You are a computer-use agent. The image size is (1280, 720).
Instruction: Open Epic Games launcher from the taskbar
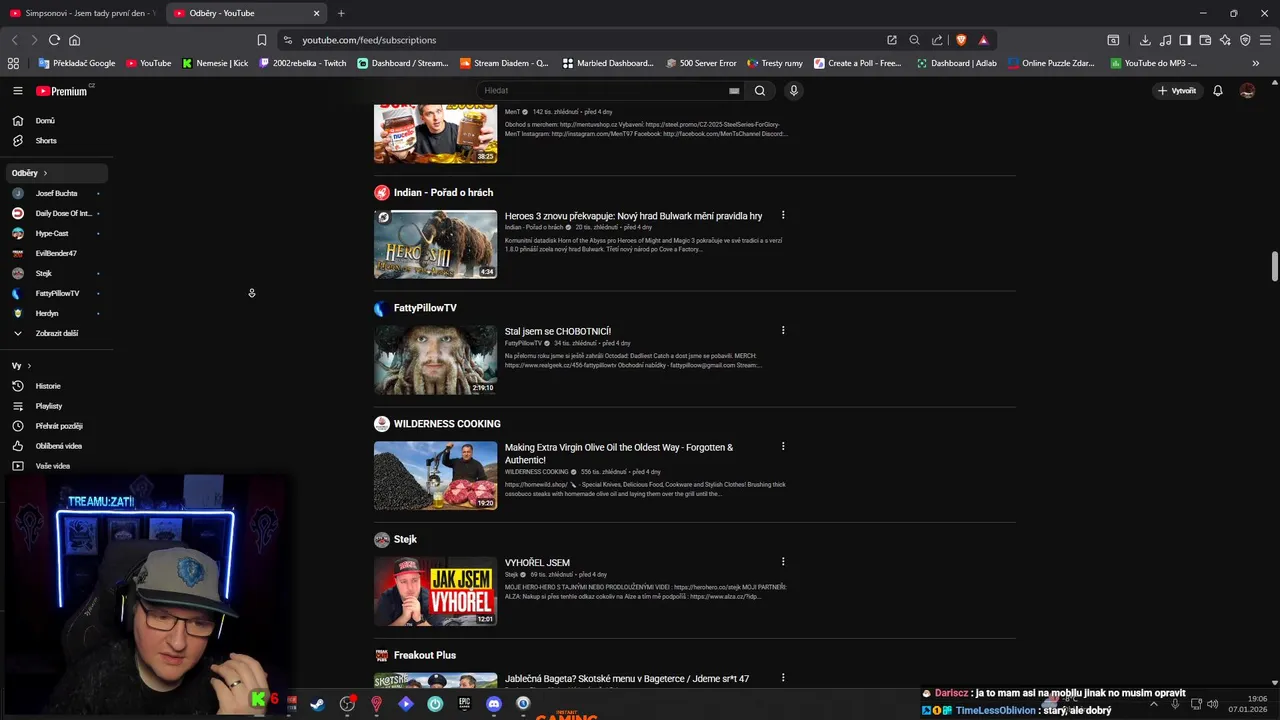click(464, 704)
